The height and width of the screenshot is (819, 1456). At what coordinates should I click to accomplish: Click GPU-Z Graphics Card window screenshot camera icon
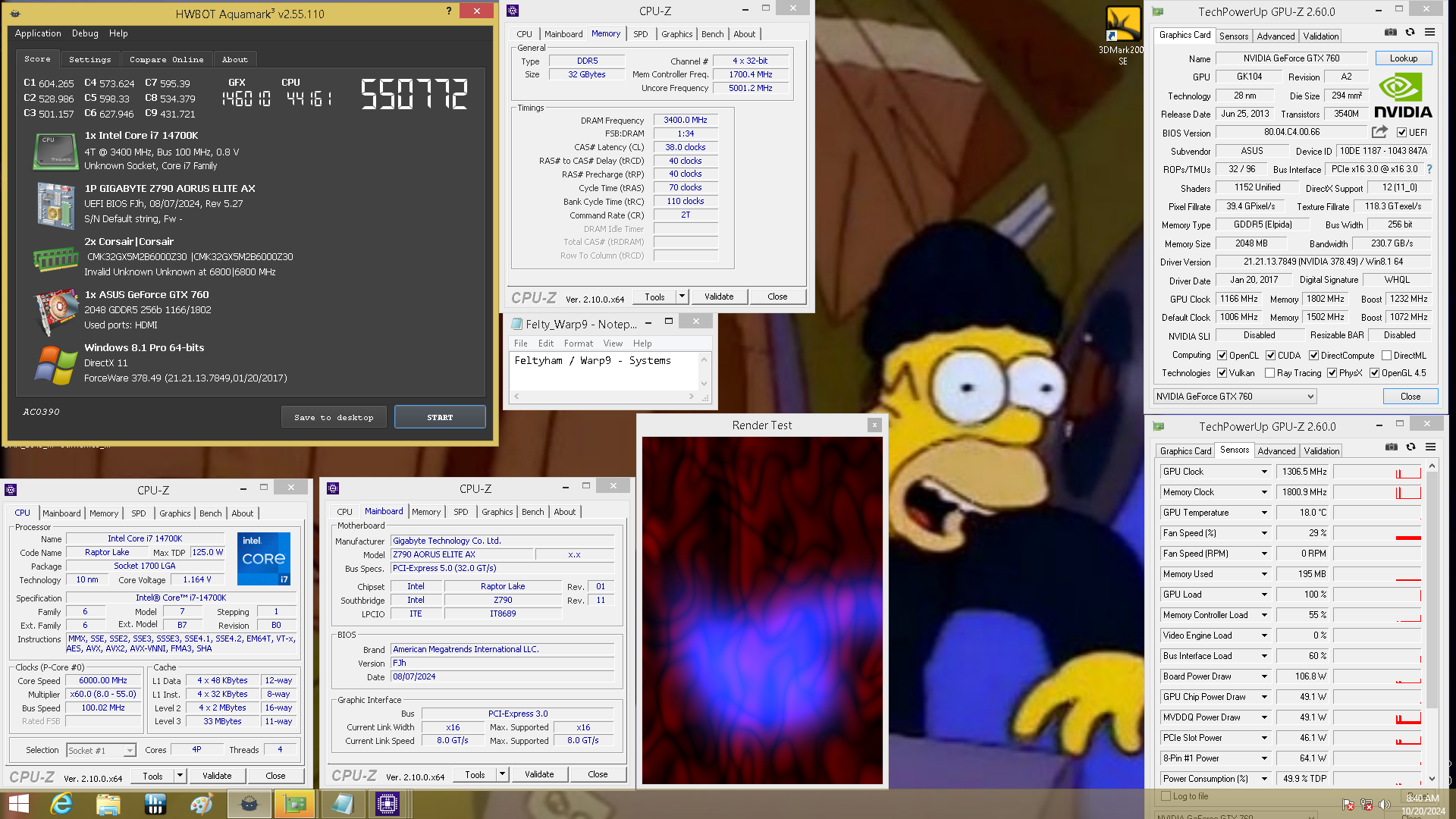(1390, 33)
